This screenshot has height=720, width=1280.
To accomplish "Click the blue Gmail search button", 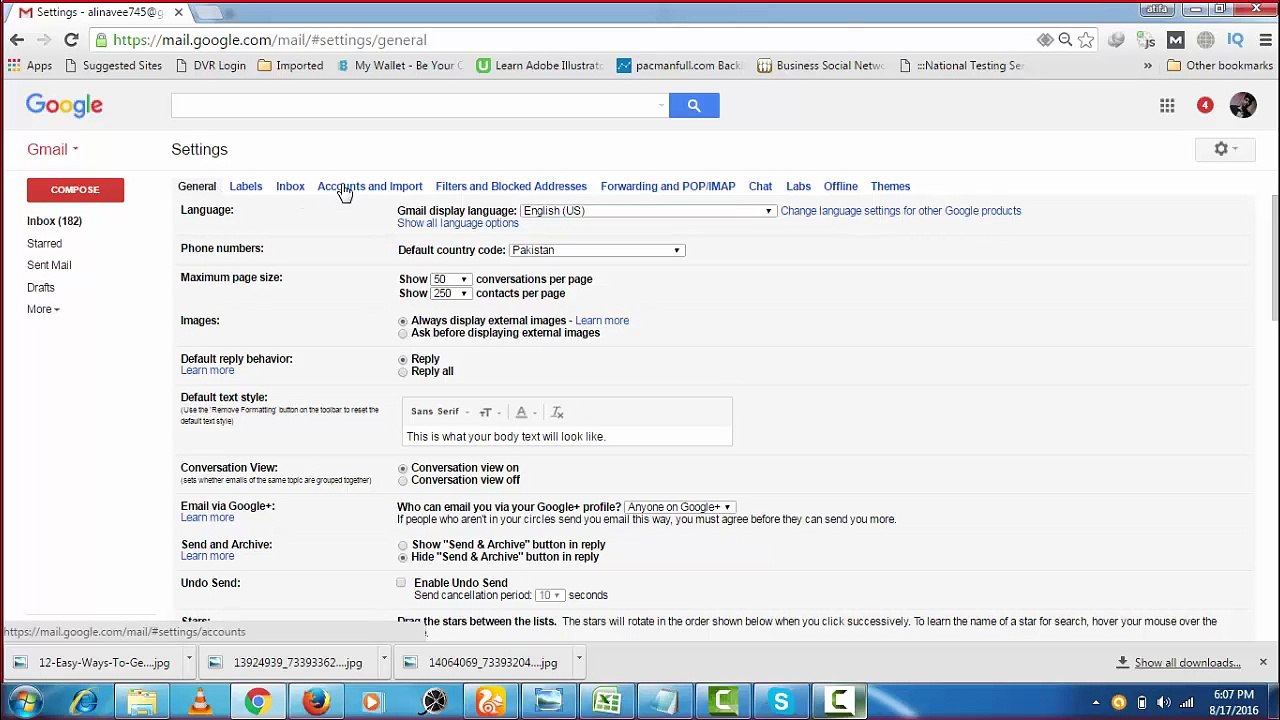I will tap(694, 105).
